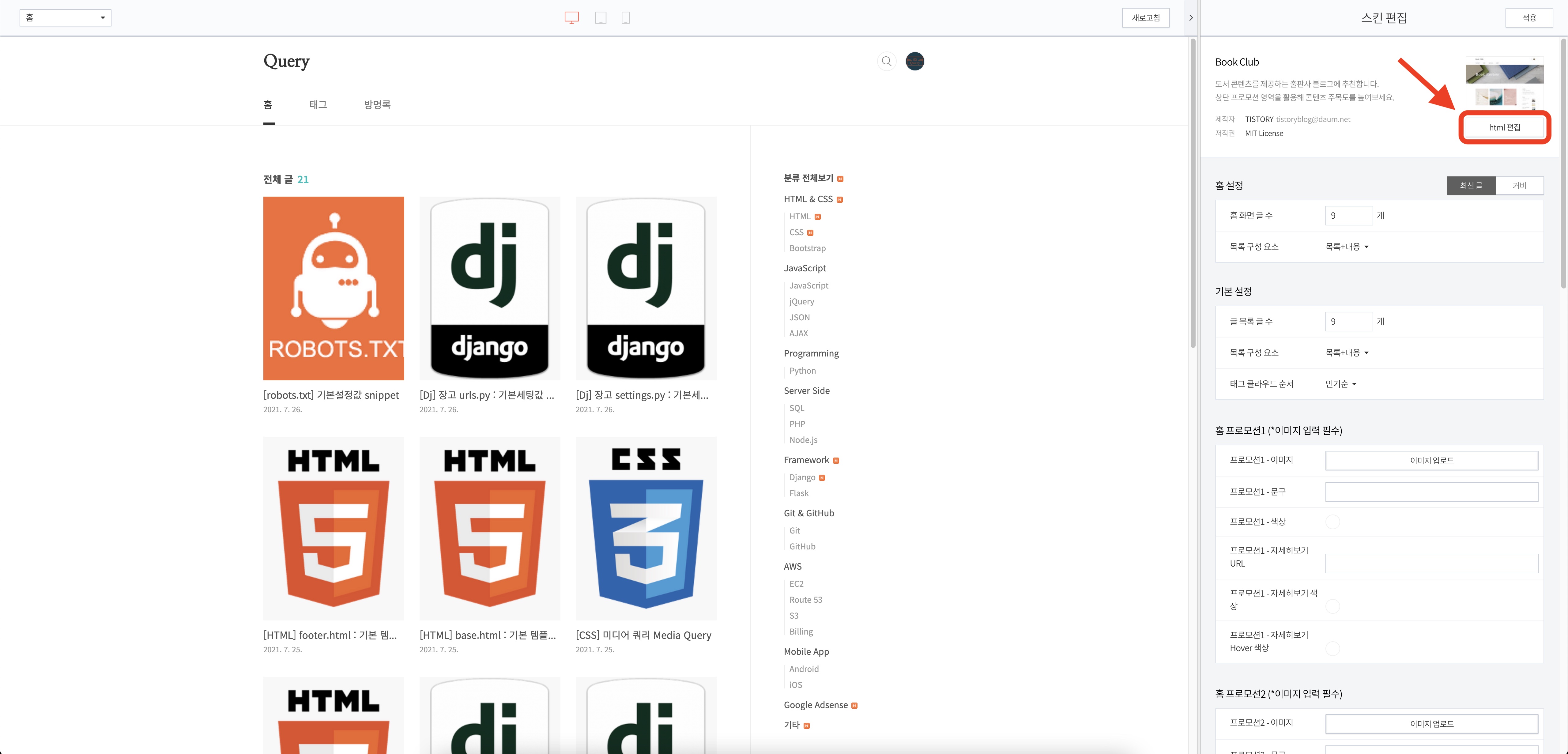Open the base.html post thumbnail
This screenshot has height=754, width=1568.
click(489, 528)
